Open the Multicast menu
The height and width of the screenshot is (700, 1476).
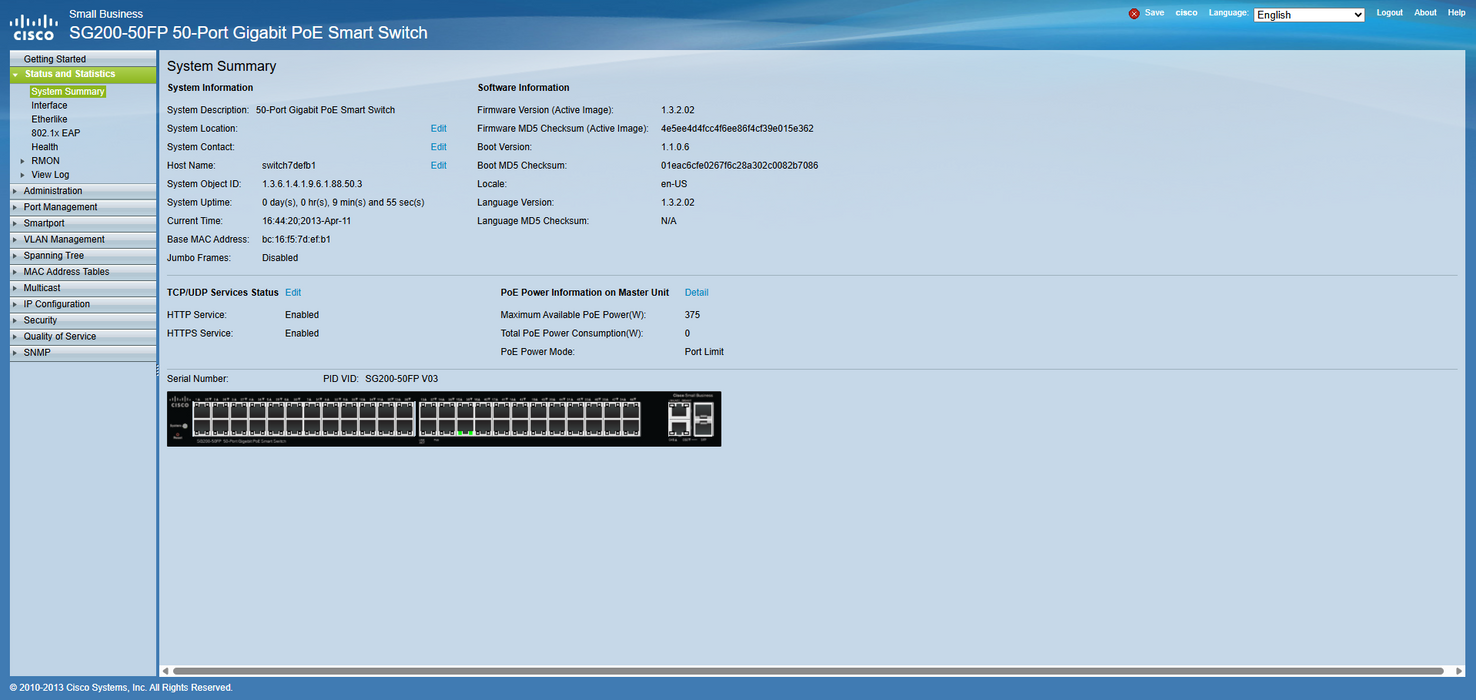tap(83, 287)
